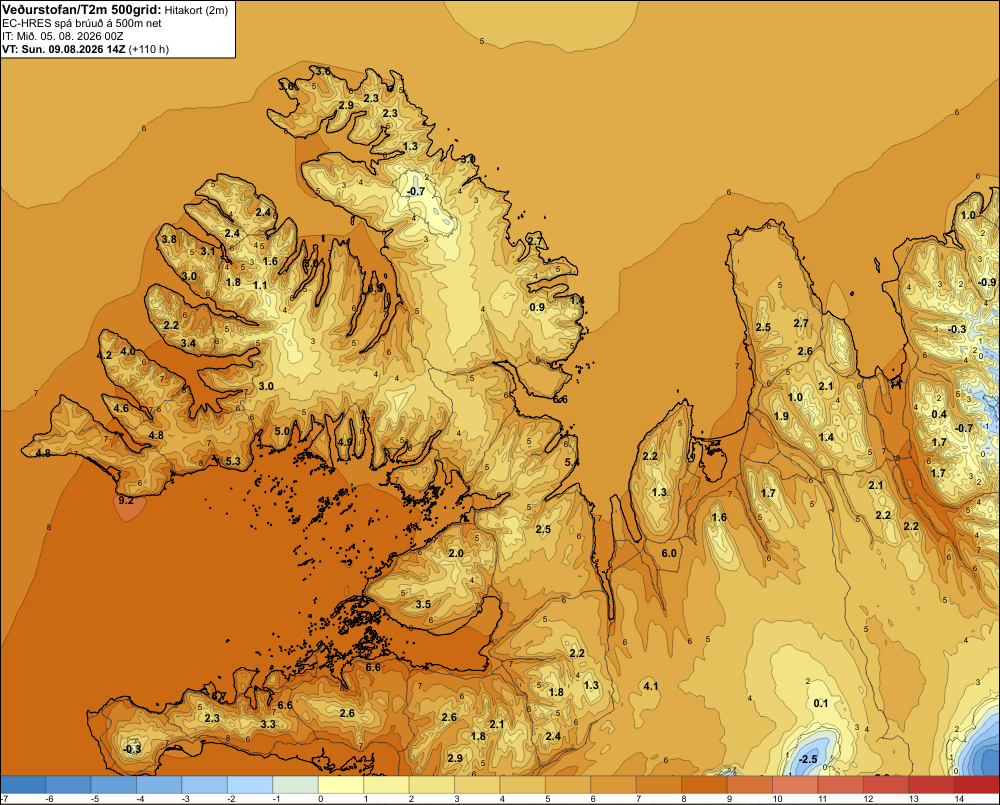Click the legend swatch between -7 and -6

[x=24, y=785]
